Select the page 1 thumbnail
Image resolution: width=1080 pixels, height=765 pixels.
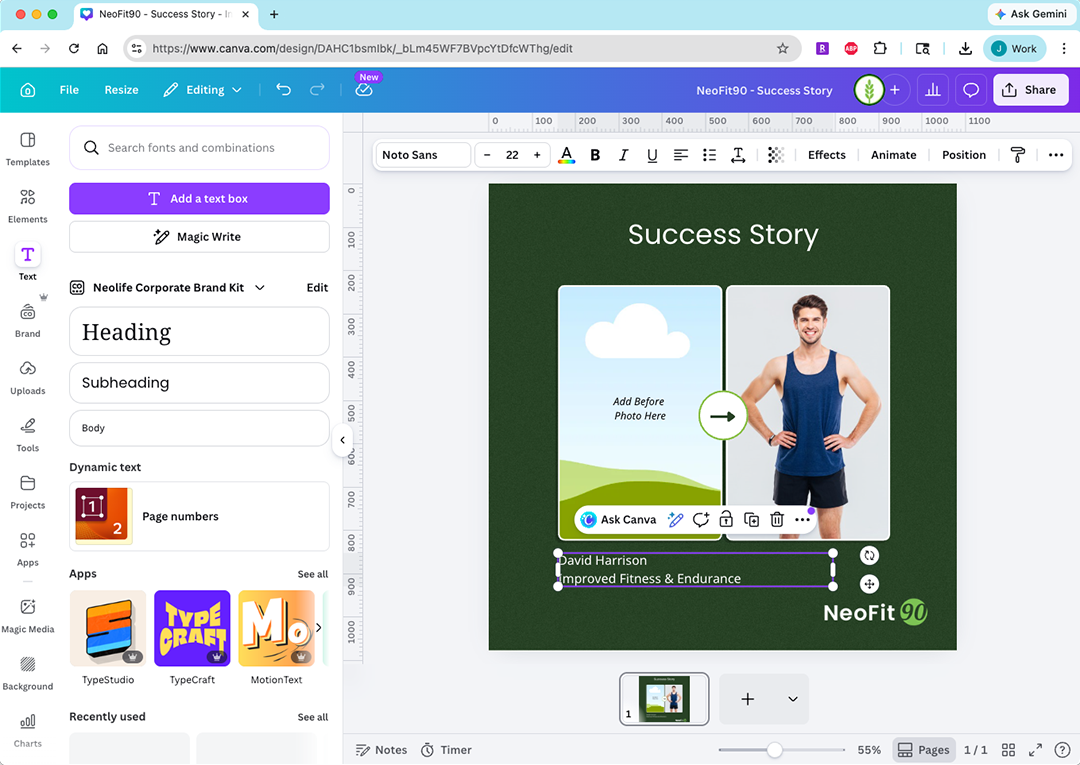(x=664, y=698)
